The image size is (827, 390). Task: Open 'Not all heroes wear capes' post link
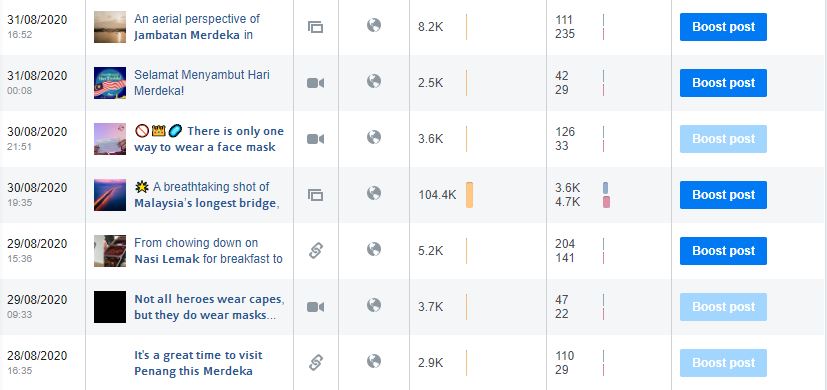coord(209,307)
